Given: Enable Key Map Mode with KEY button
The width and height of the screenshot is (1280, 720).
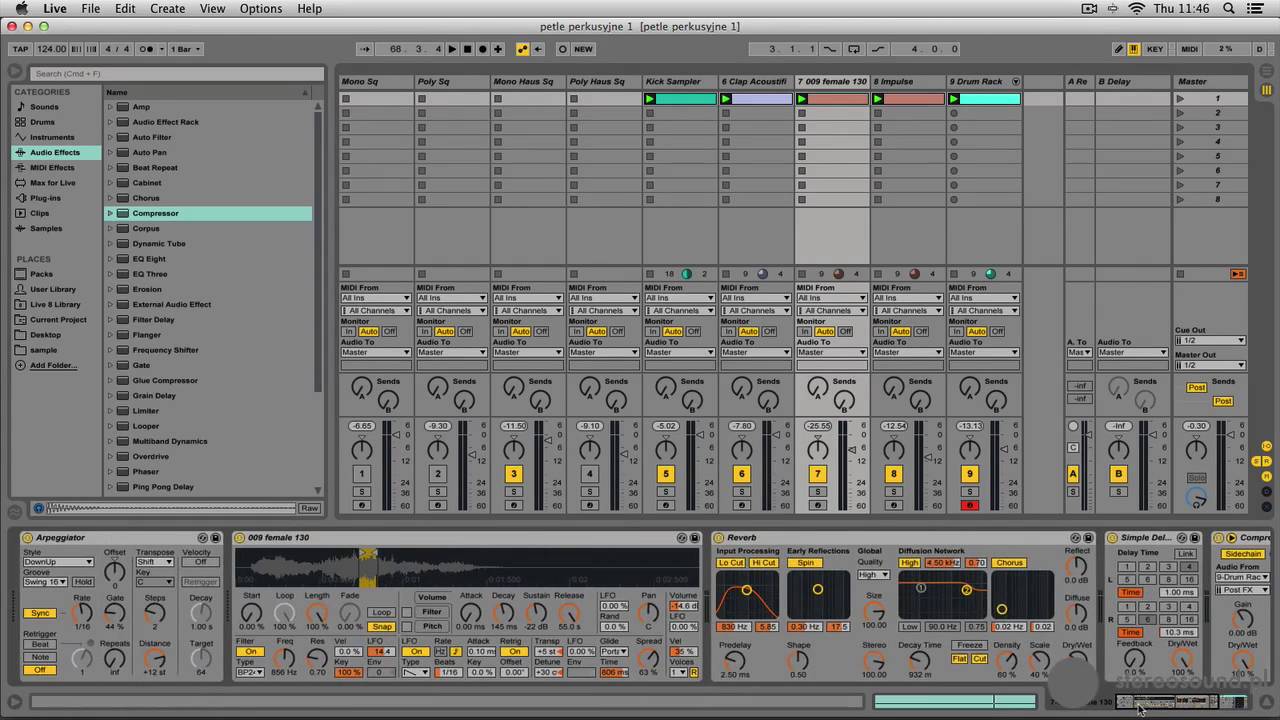Looking at the screenshot, I should point(1155,49).
